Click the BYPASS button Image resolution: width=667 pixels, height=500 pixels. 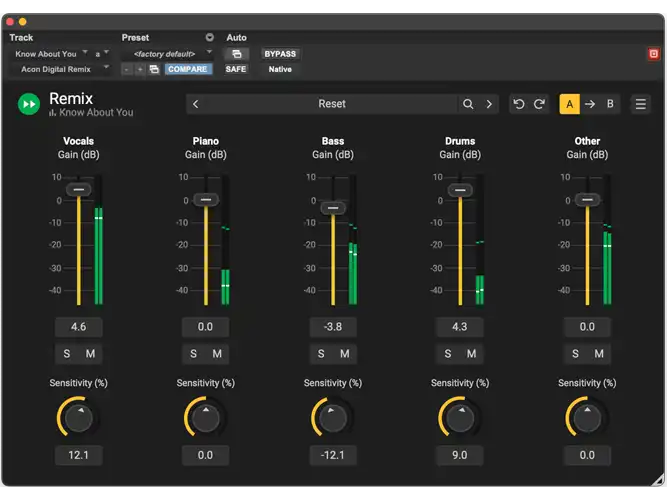pos(280,54)
